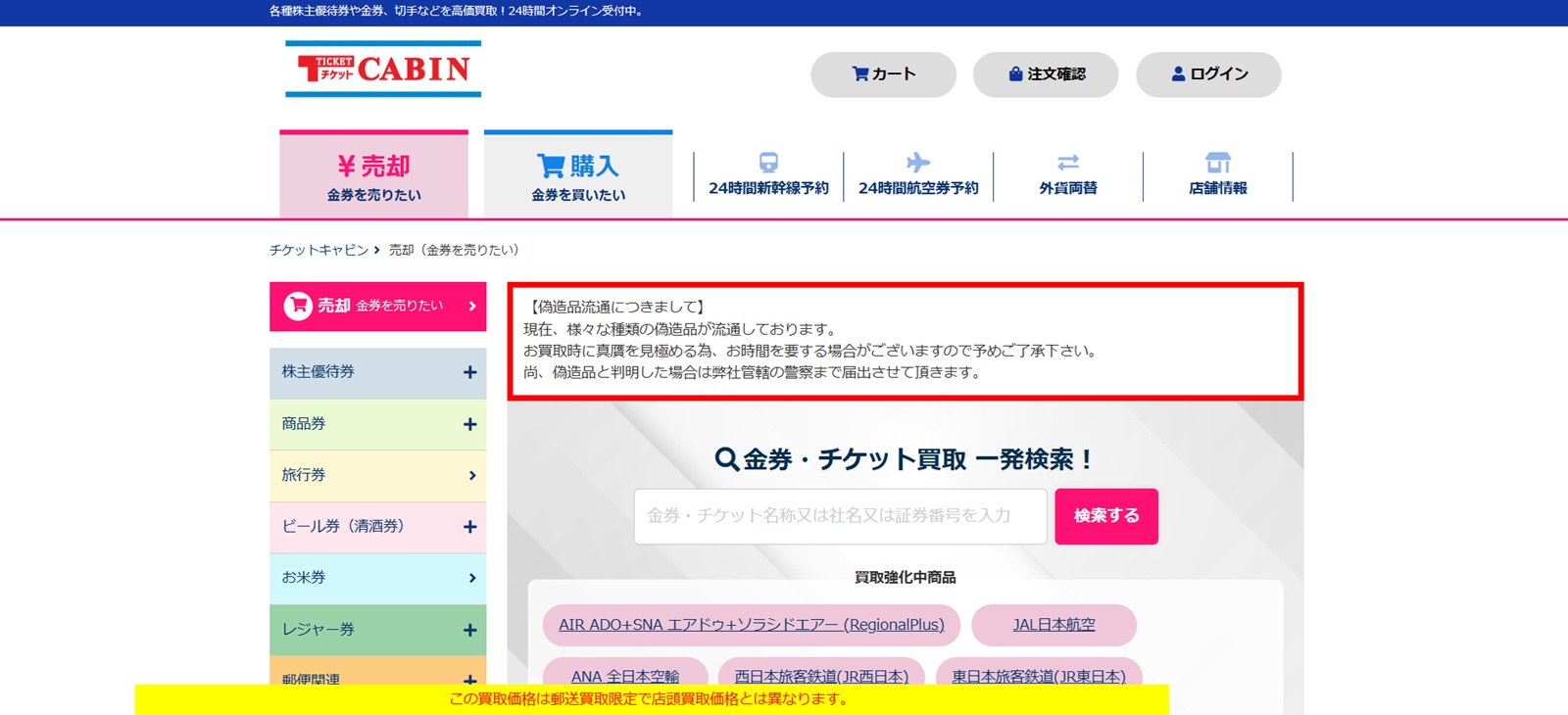Click the cart icon on カート button
This screenshot has height=715, width=1568.
point(860,74)
